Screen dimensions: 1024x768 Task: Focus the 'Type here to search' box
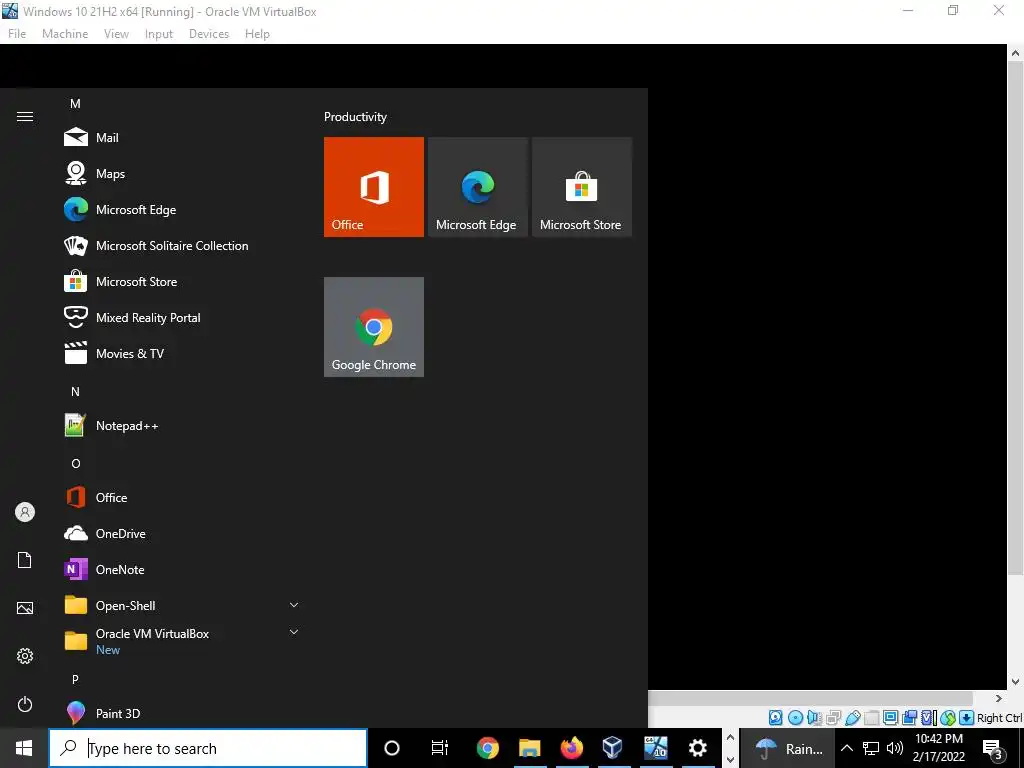(x=208, y=748)
